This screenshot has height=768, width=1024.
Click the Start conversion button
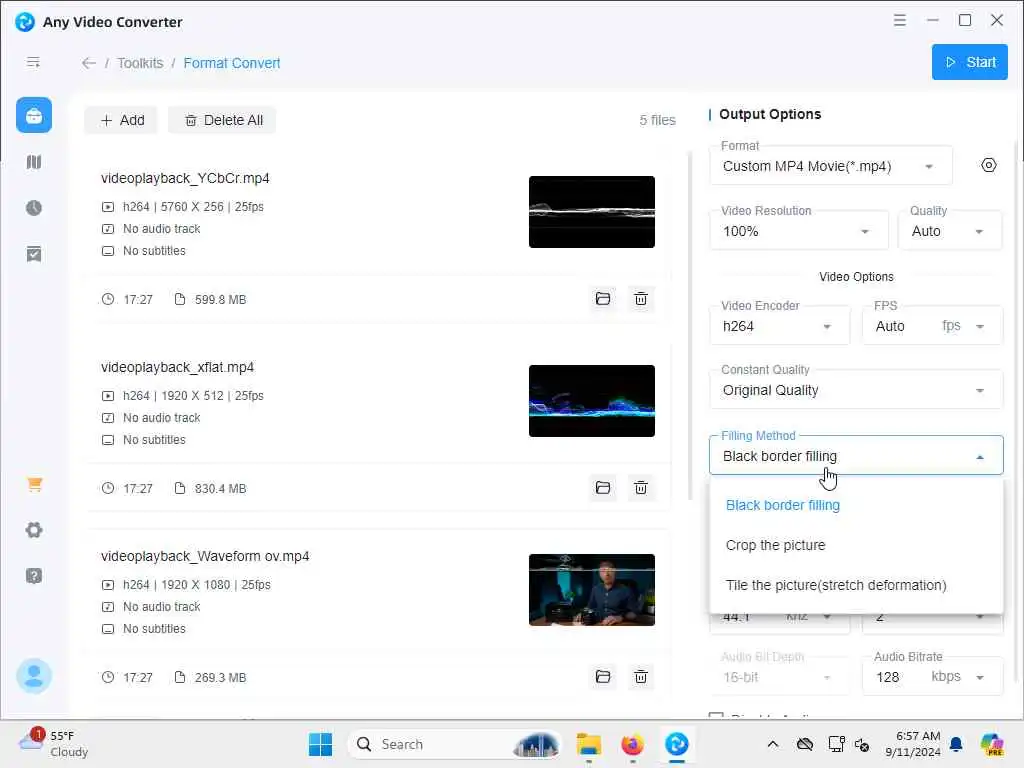click(970, 62)
